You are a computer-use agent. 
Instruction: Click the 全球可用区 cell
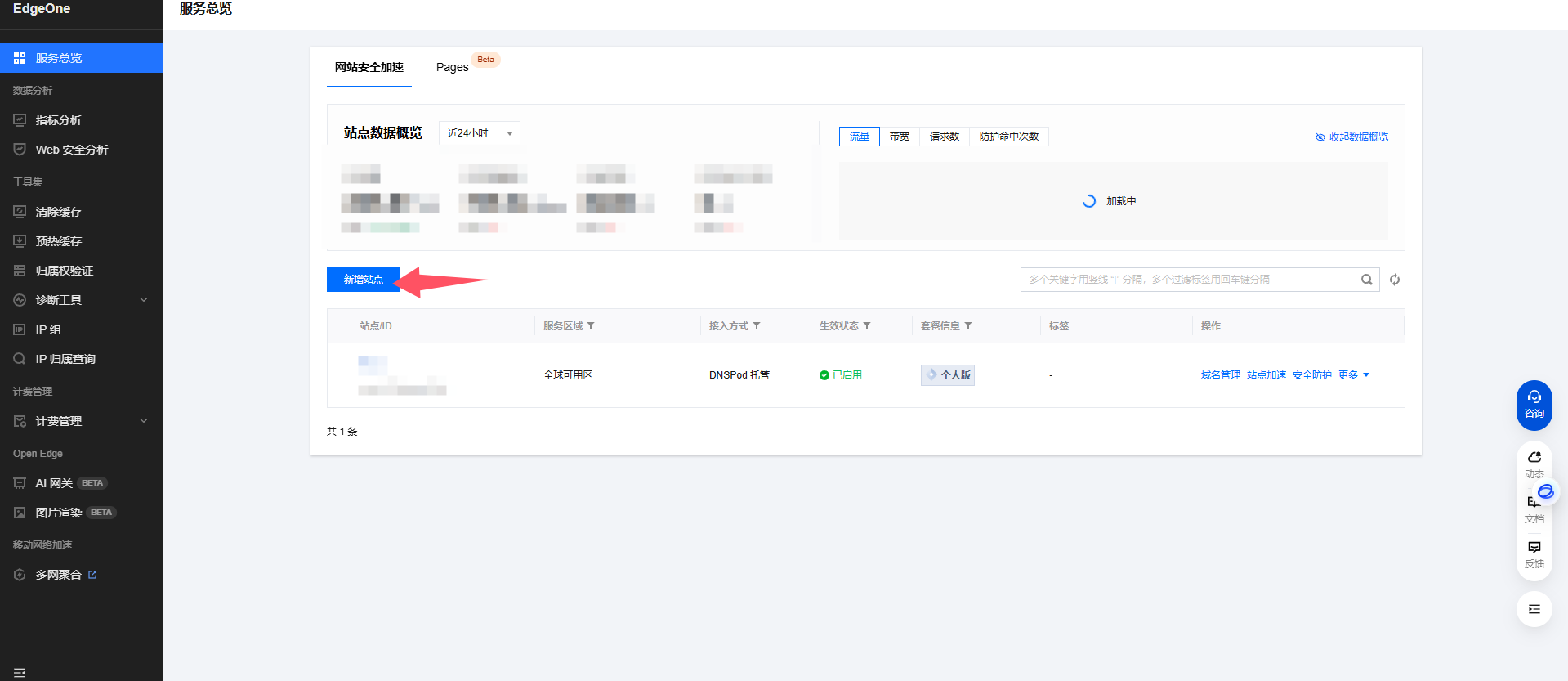point(568,375)
